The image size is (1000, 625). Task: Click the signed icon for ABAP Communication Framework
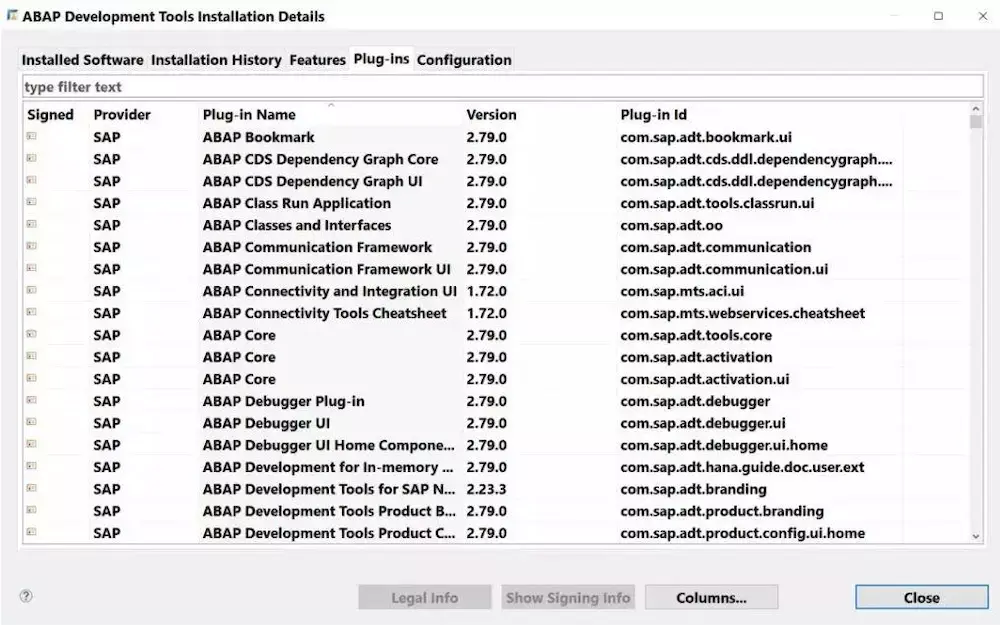32,247
